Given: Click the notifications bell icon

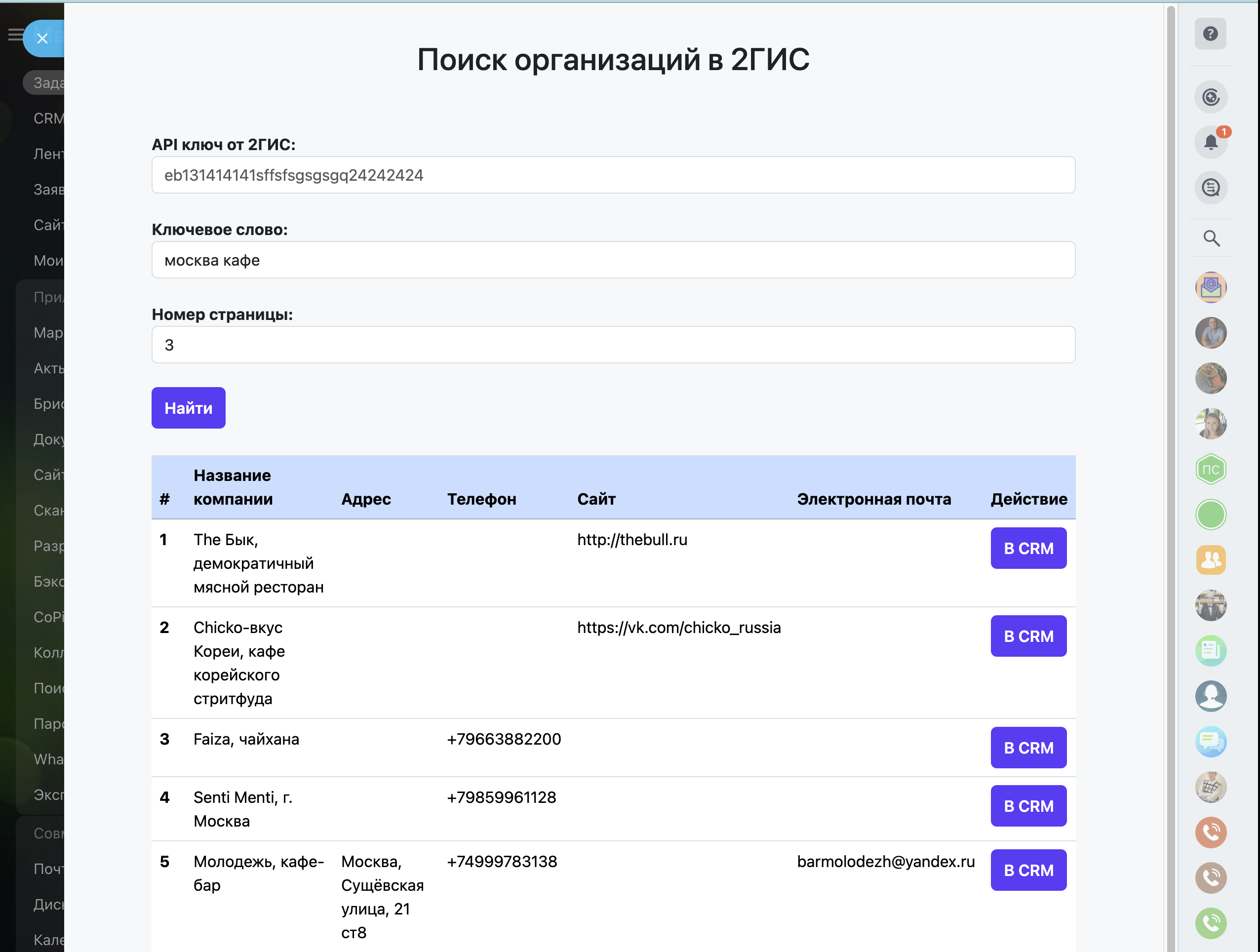Looking at the screenshot, I should (1210, 142).
